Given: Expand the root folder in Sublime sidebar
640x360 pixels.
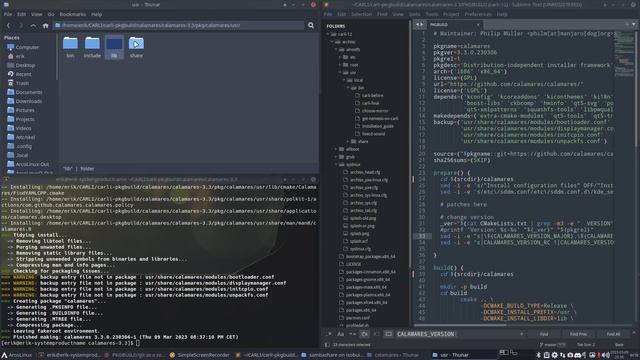Looking at the screenshot, I should tap(340, 65).
